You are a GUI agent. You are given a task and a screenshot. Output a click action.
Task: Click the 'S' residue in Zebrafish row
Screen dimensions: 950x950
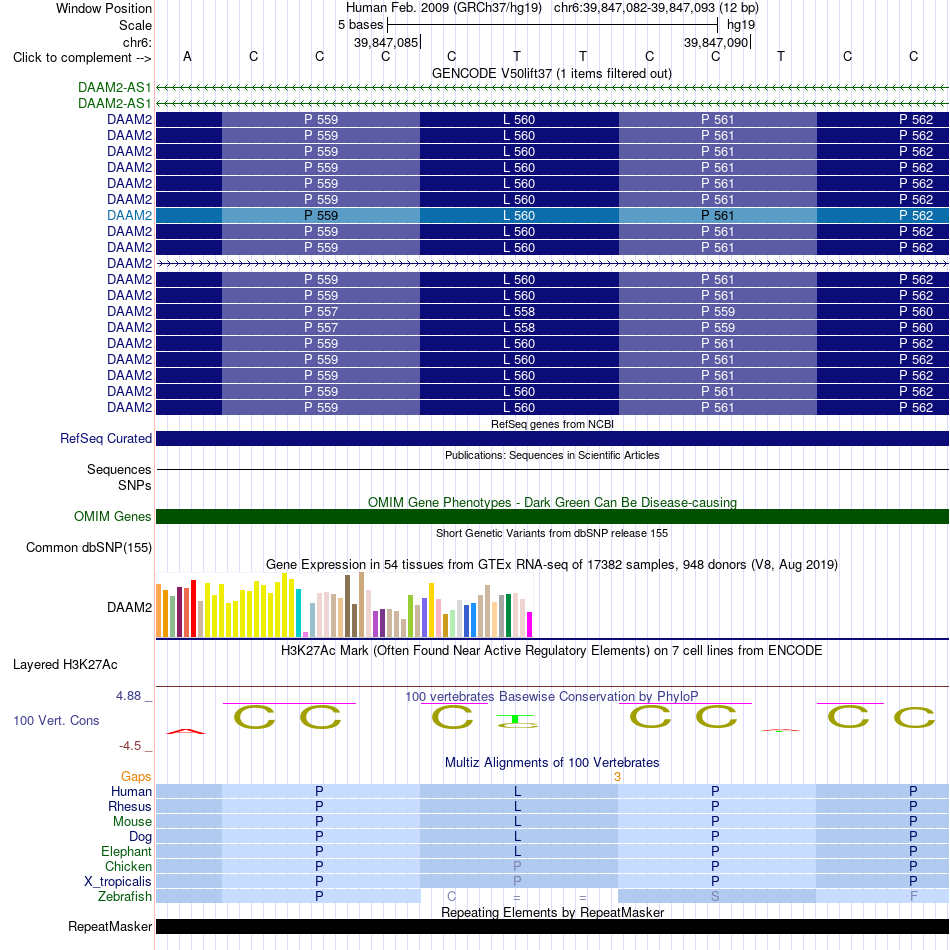point(716,896)
